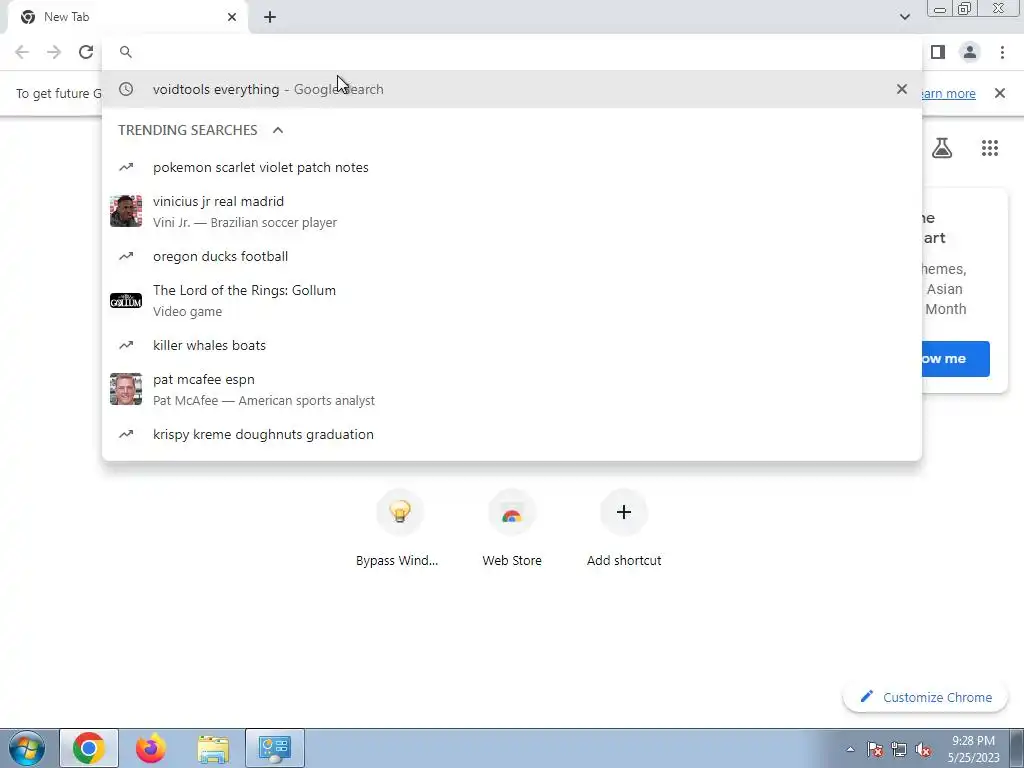1024x768 pixels.
Task: Open the Google apps grid
Action: click(x=990, y=148)
